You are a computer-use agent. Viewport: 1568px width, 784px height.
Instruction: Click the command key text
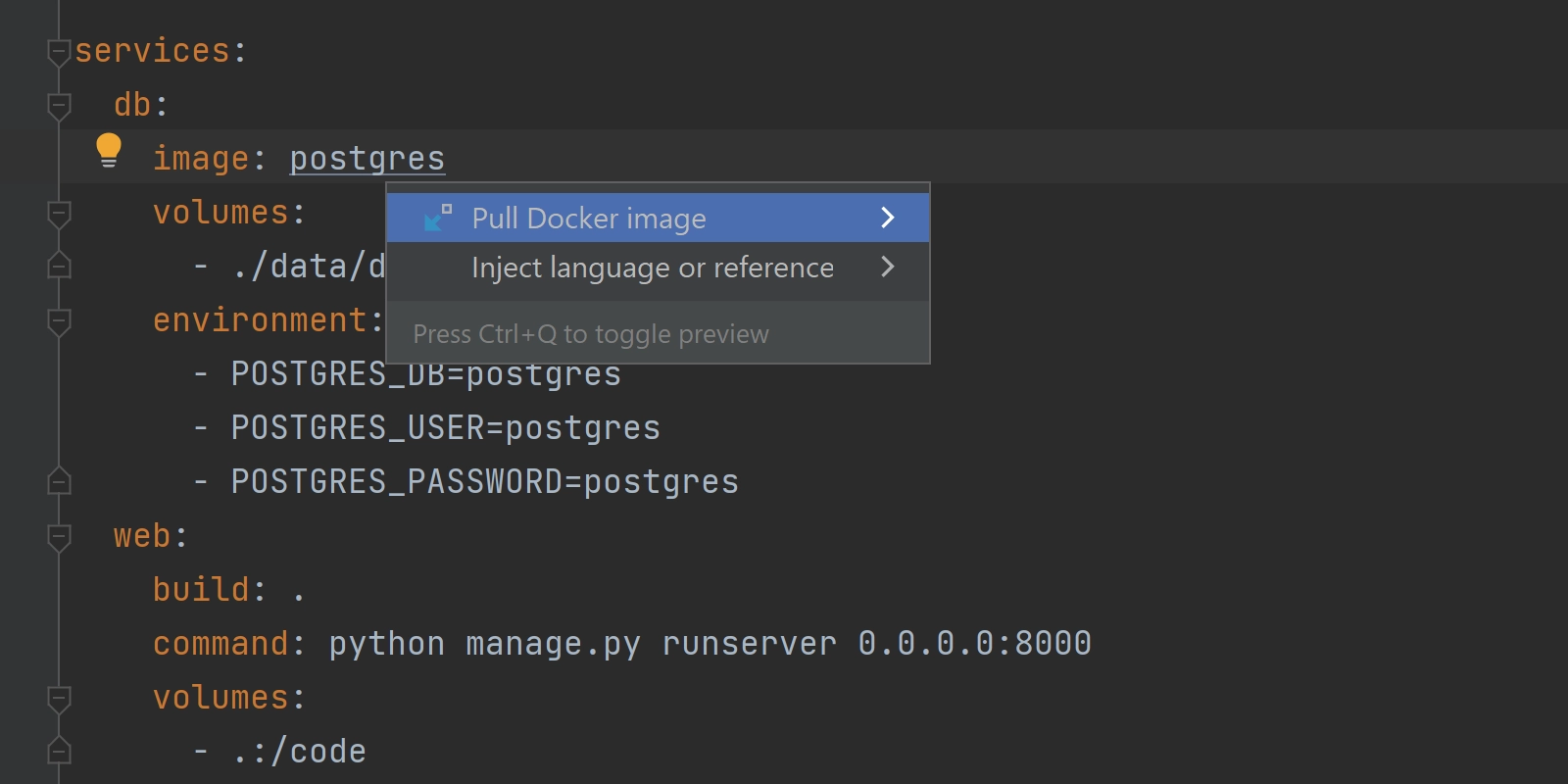coord(220,644)
